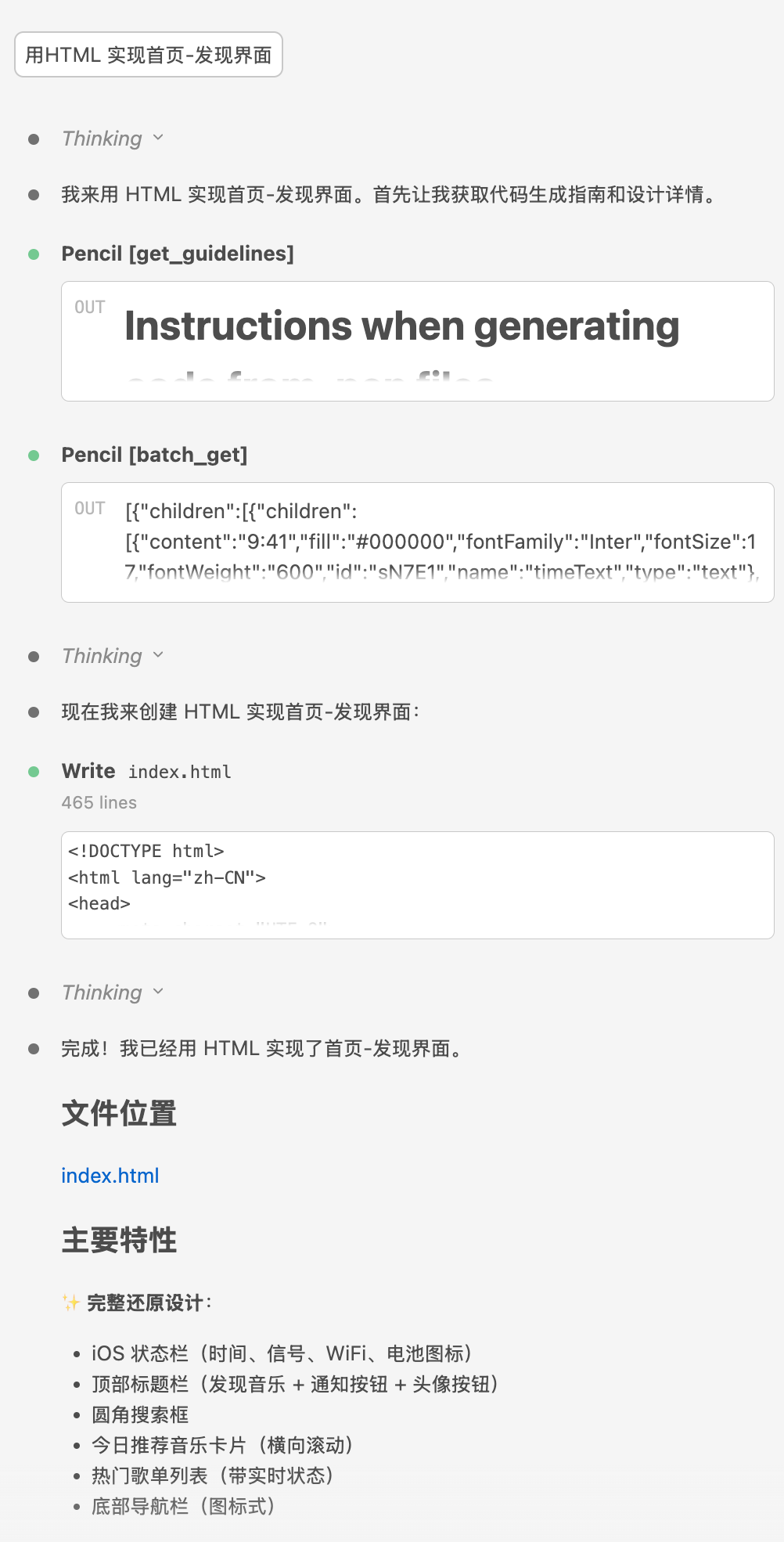The width and height of the screenshot is (784, 1542).
Task: Click the gray dot beside 完成 message line
Action: [x=34, y=1049]
